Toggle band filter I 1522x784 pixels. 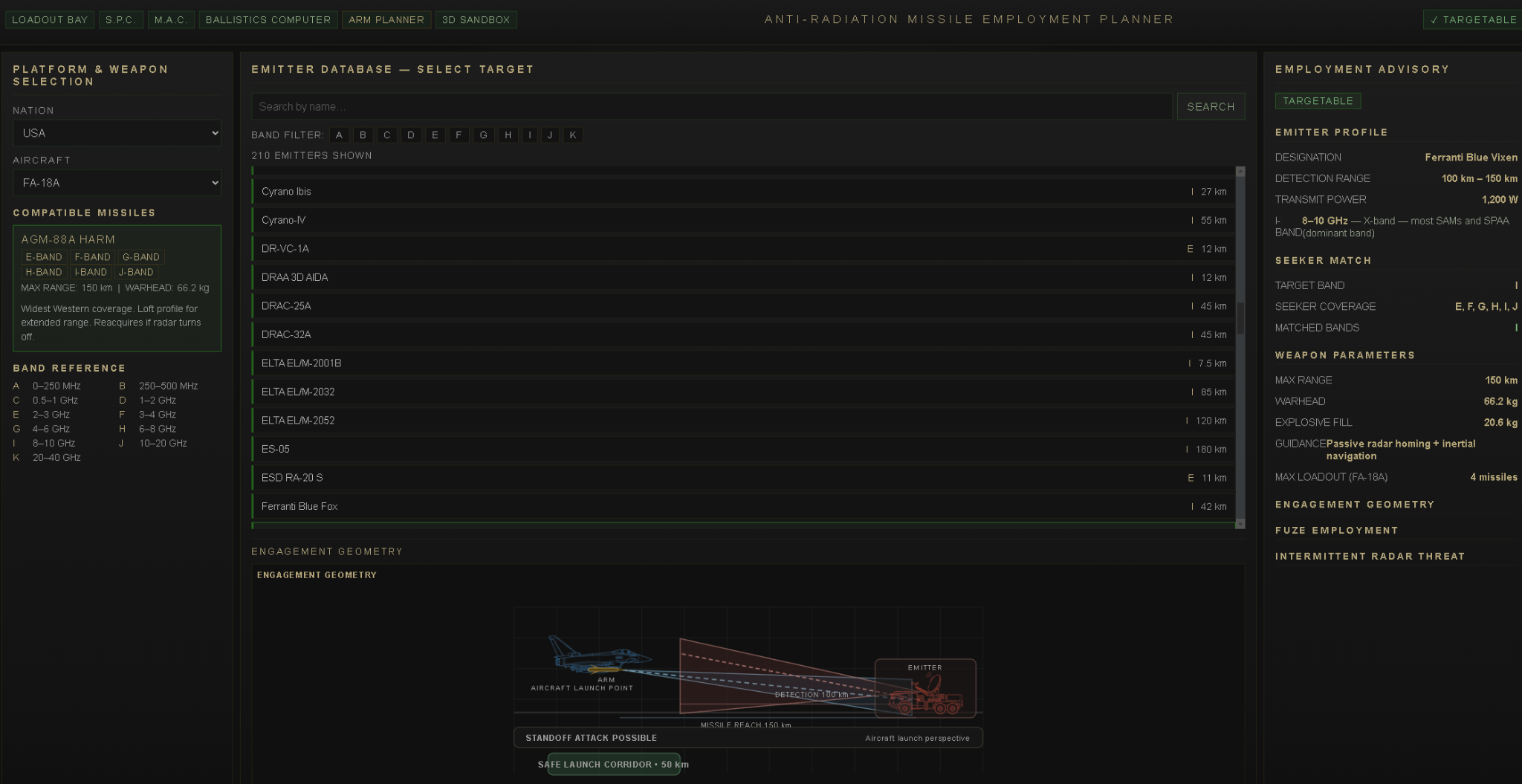(x=530, y=135)
